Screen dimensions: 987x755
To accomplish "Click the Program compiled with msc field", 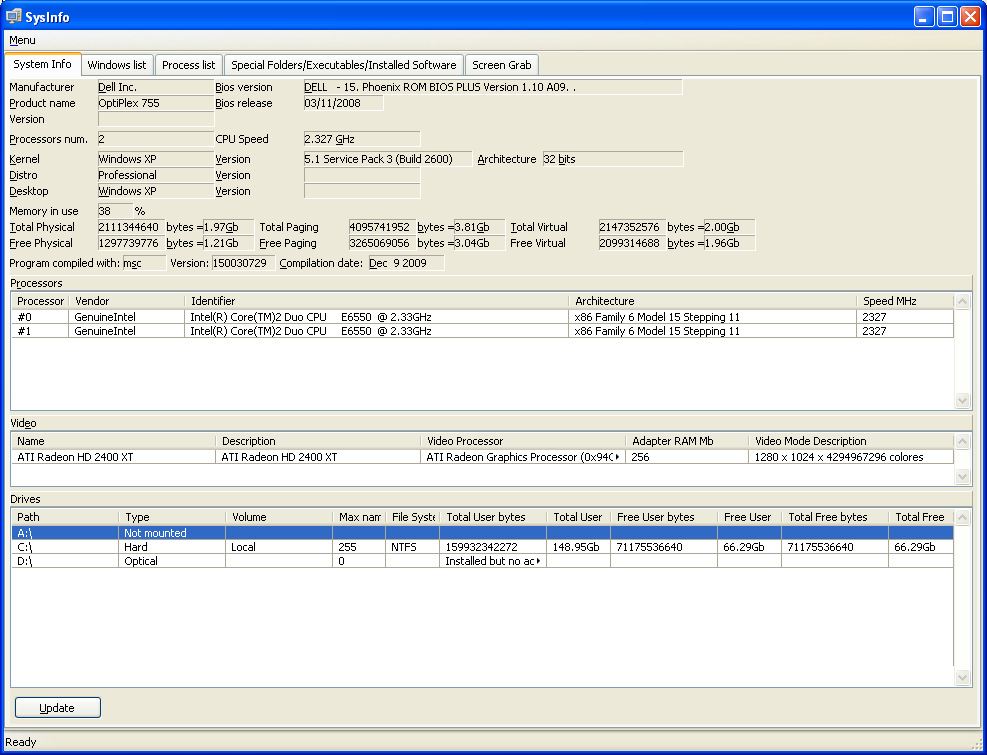I will tap(144, 263).
